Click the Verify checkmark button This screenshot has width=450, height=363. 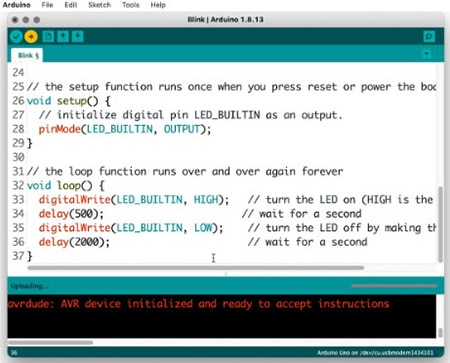click(16, 36)
